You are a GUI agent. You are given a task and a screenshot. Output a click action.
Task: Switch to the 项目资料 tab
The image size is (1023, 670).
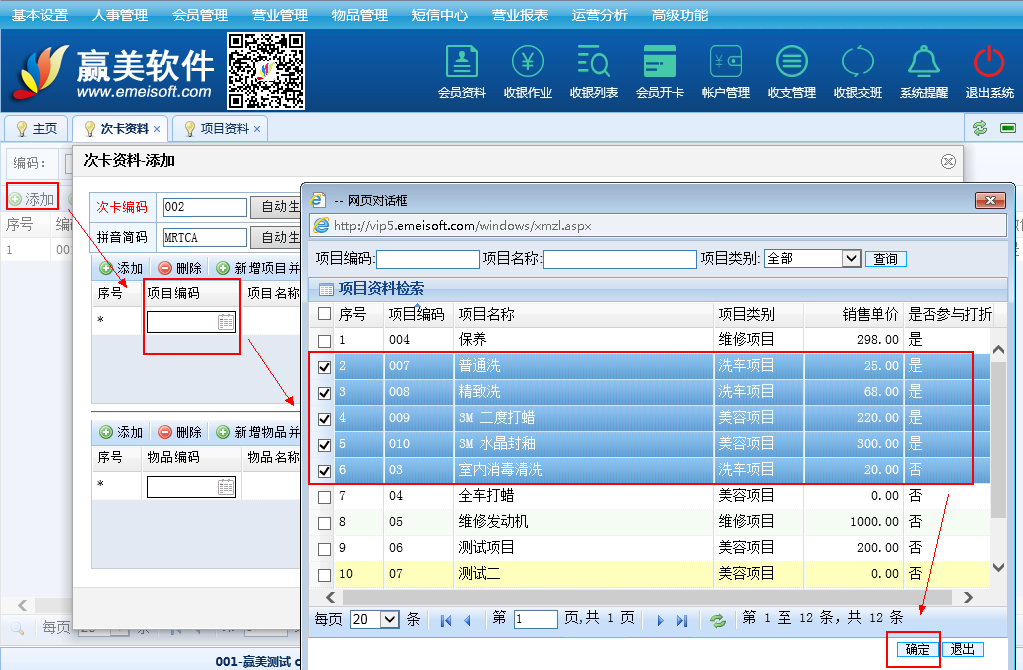tap(224, 129)
